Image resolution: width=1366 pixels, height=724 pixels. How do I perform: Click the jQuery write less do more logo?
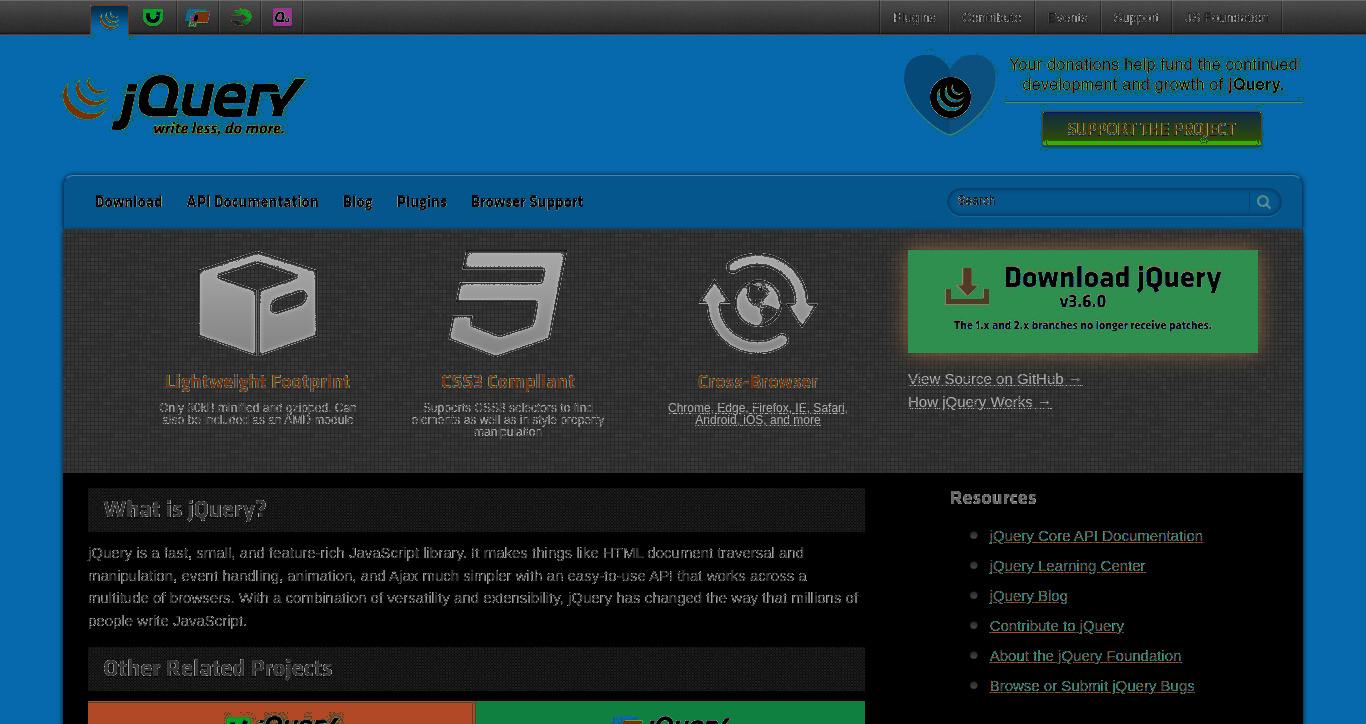pos(184,105)
